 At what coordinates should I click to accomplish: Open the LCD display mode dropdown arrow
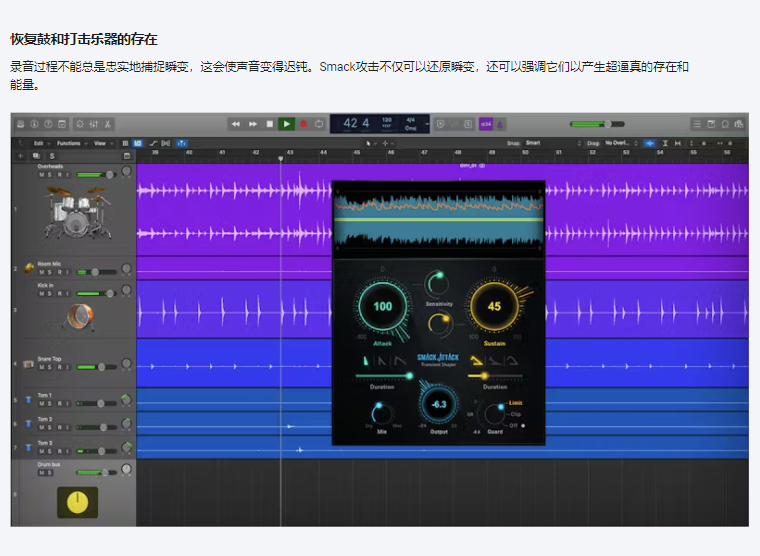(427, 124)
